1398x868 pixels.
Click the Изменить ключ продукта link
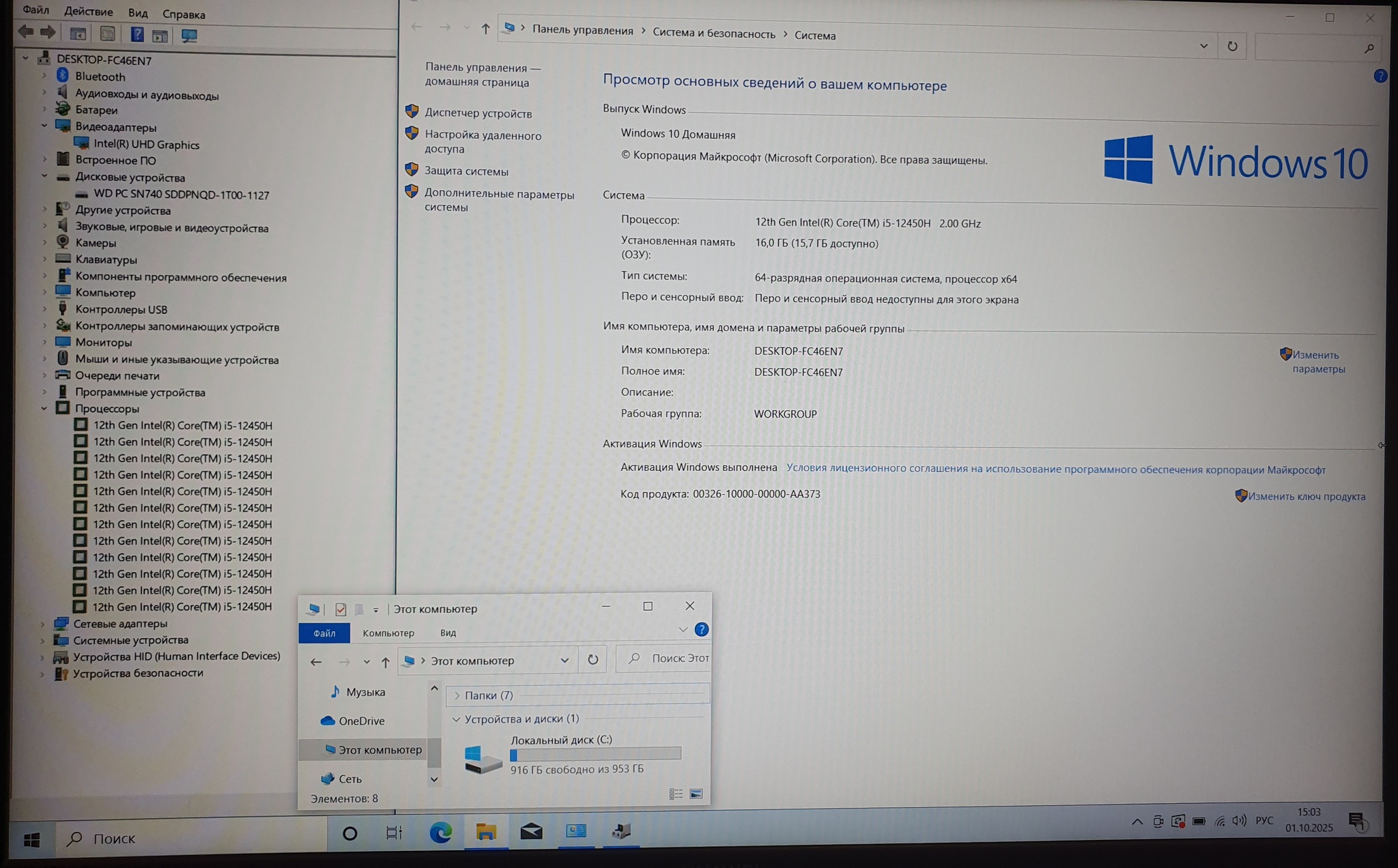click(x=1306, y=497)
